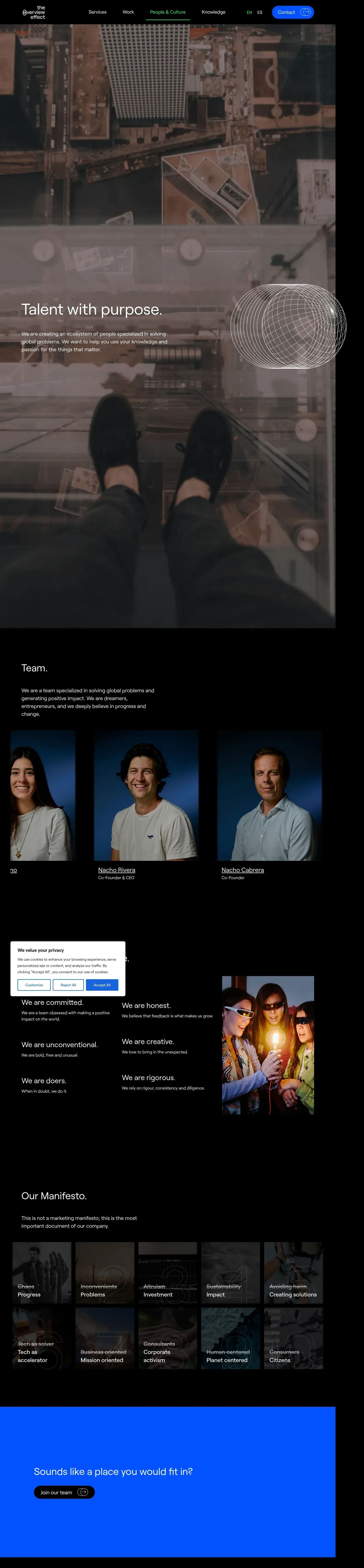
Task: Open the Knowledge menu item
Action: click(x=214, y=12)
